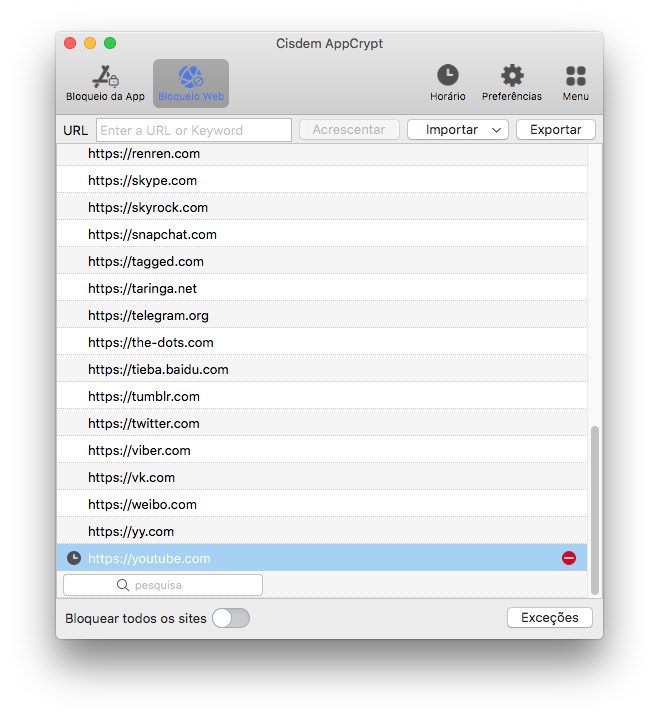
Task: Click the Exportar button
Action: point(555,130)
